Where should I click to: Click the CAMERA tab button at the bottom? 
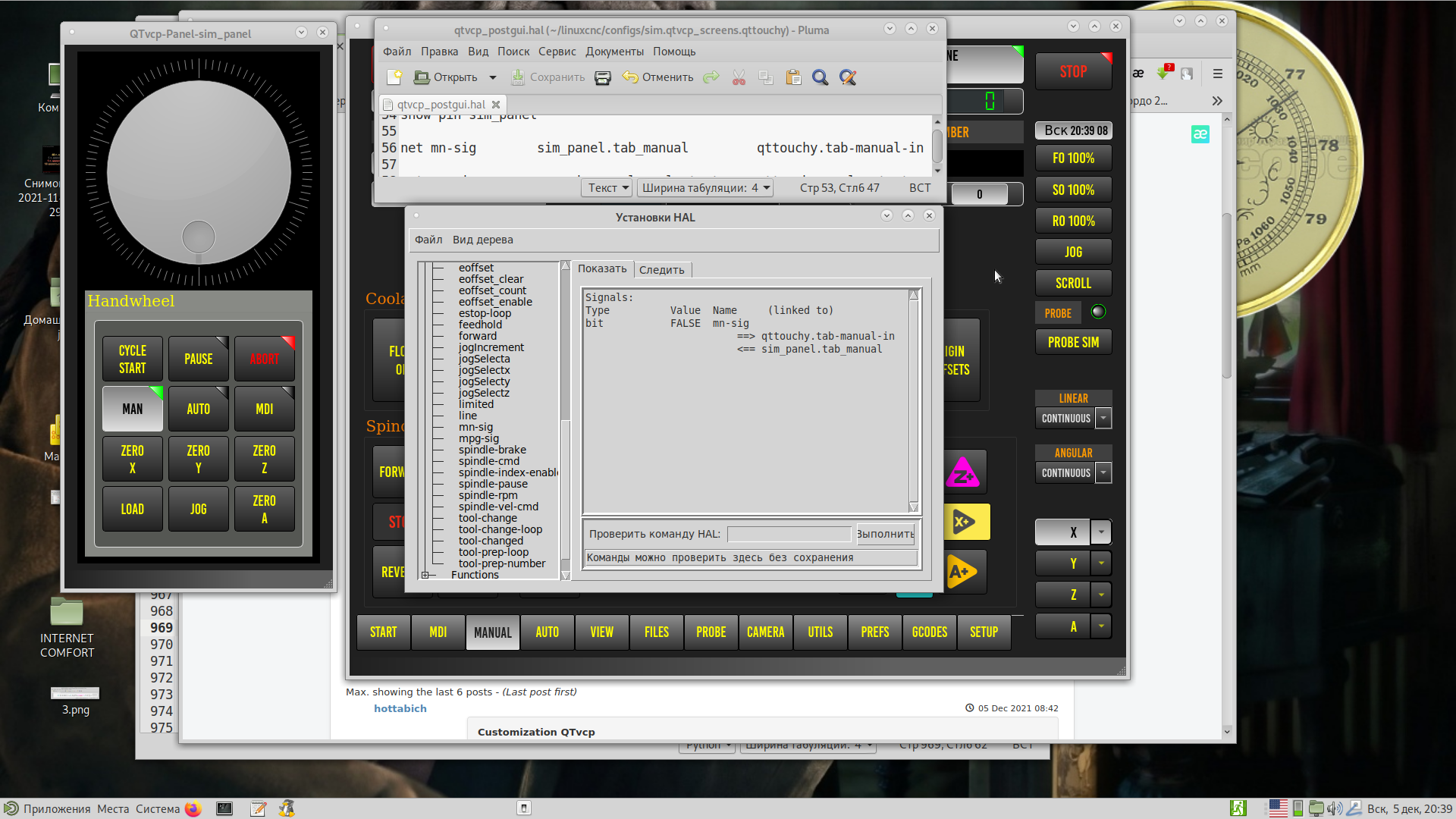766,632
